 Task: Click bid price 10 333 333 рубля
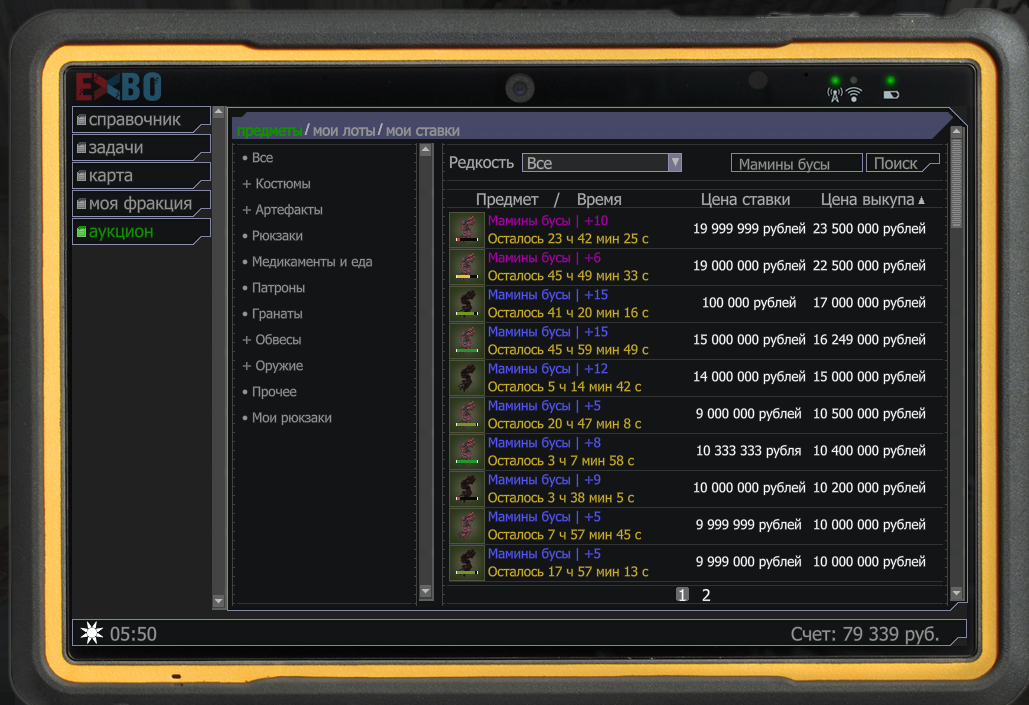click(749, 451)
